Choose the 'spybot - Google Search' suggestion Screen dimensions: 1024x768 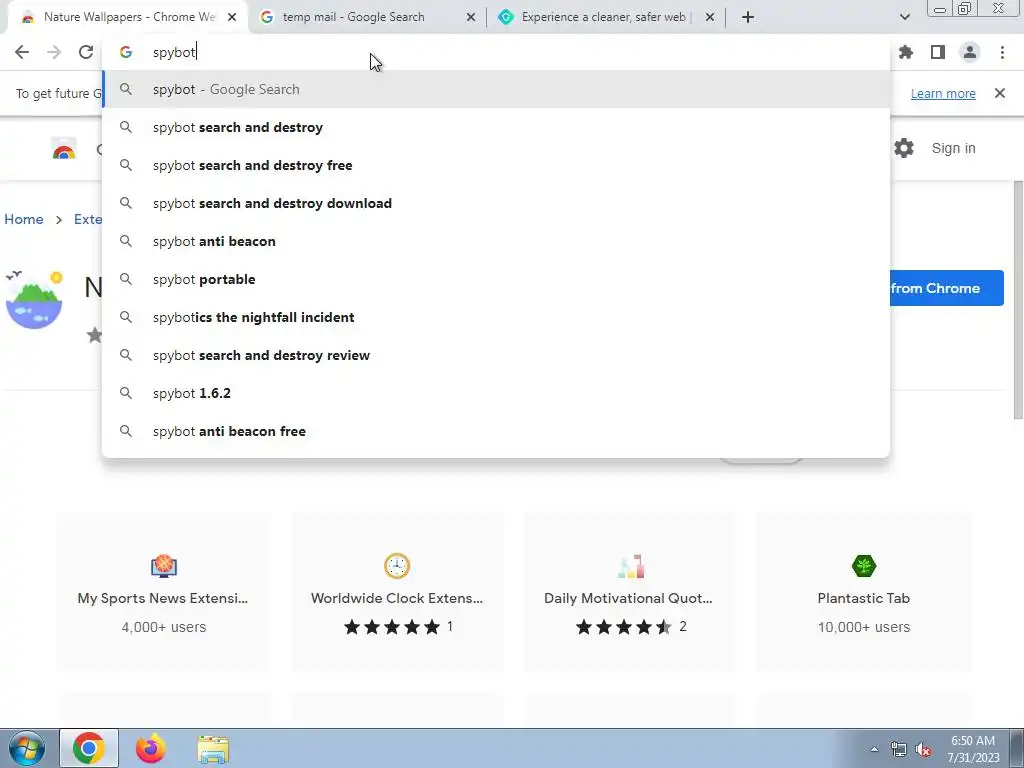pyautogui.click(x=496, y=89)
